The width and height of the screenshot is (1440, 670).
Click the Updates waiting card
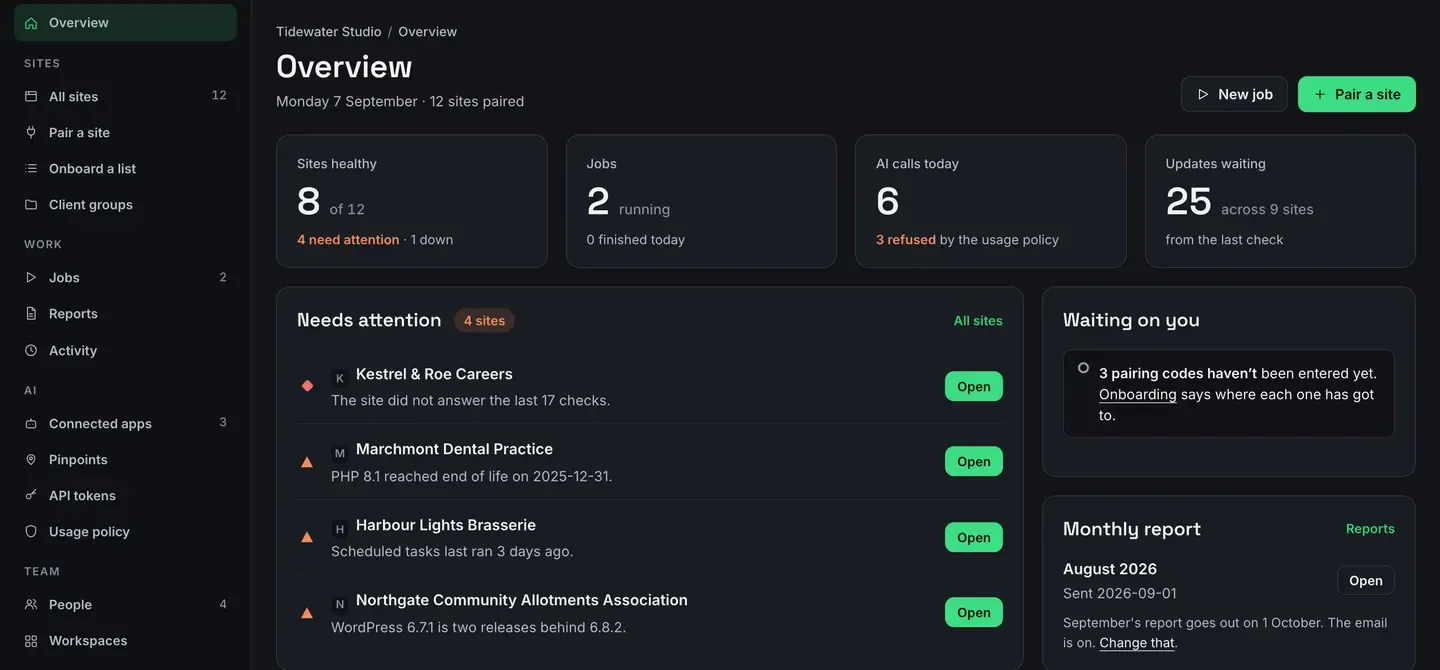pos(1280,201)
